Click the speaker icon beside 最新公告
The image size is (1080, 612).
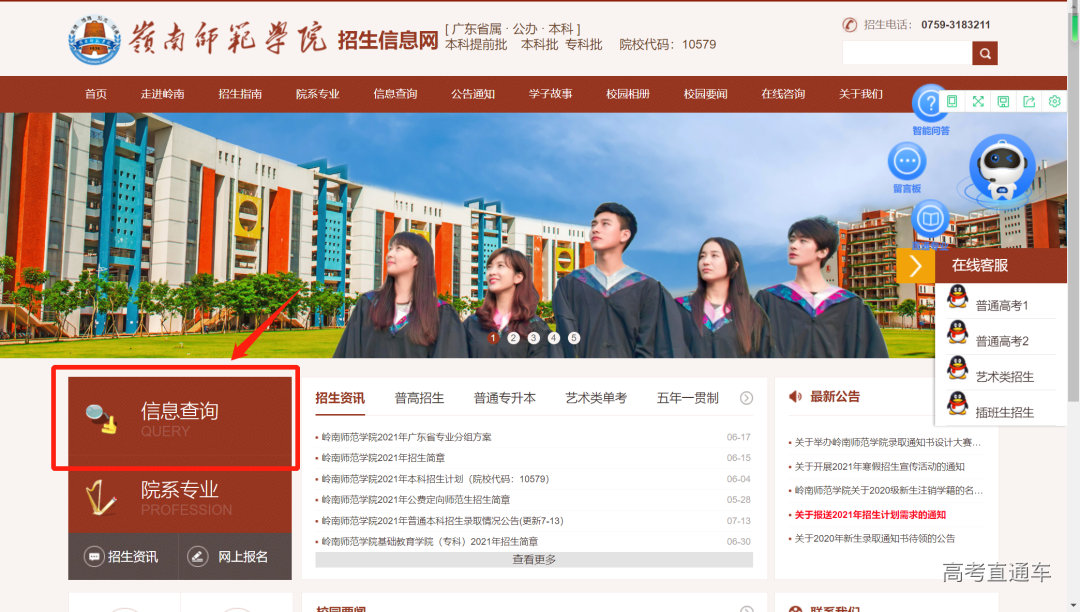click(795, 396)
